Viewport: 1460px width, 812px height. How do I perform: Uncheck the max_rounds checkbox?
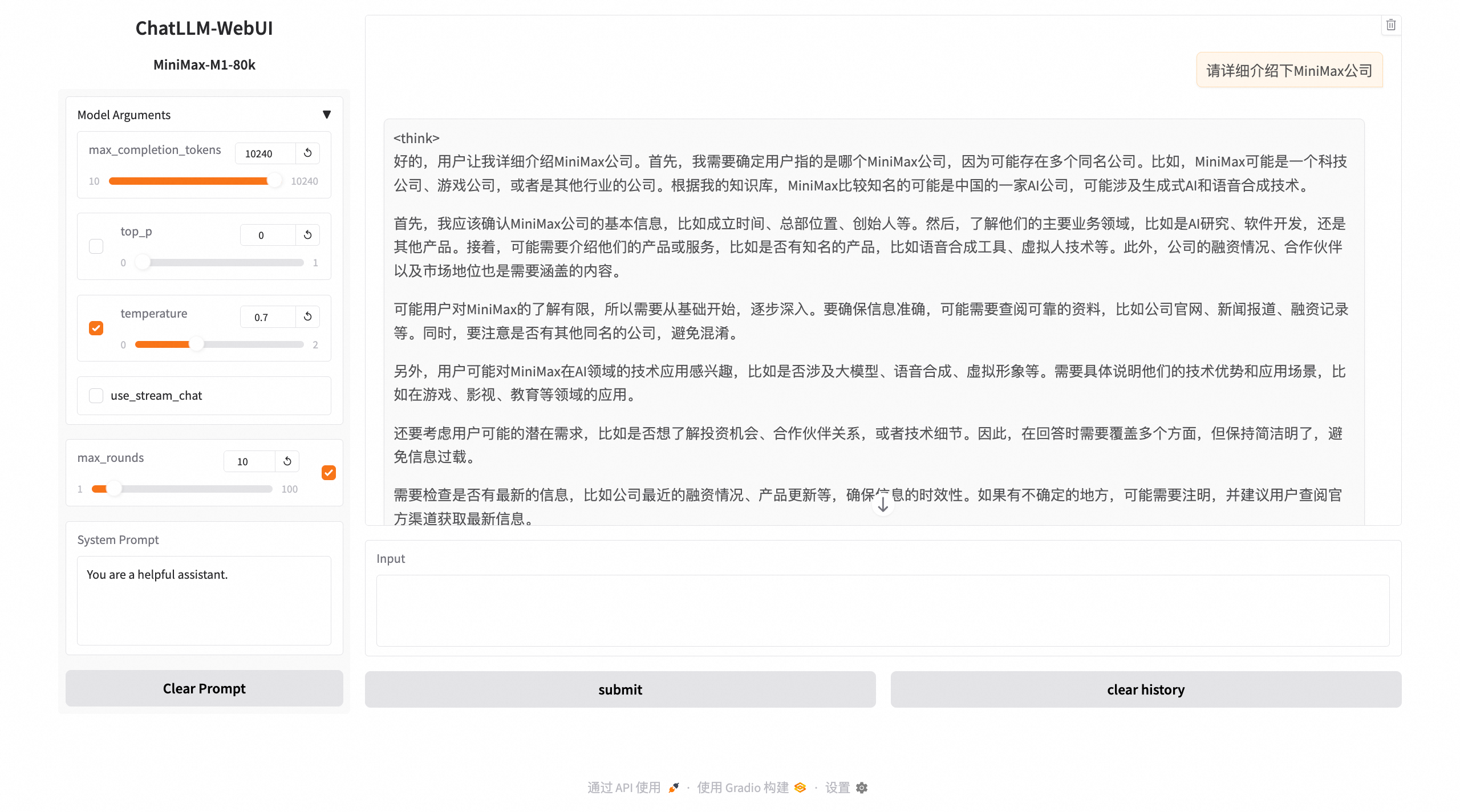(328, 473)
